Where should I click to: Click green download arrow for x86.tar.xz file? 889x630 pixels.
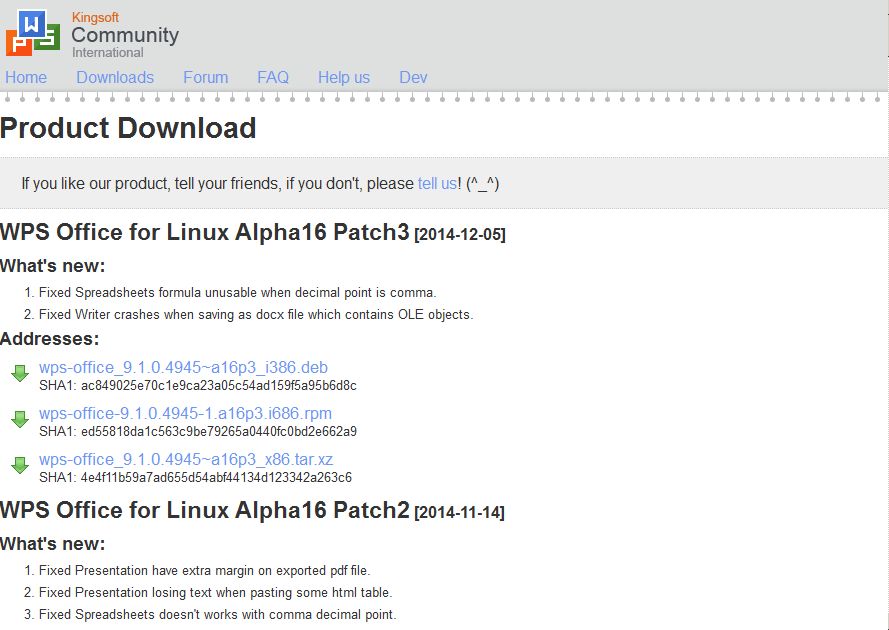tap(20, 466)
